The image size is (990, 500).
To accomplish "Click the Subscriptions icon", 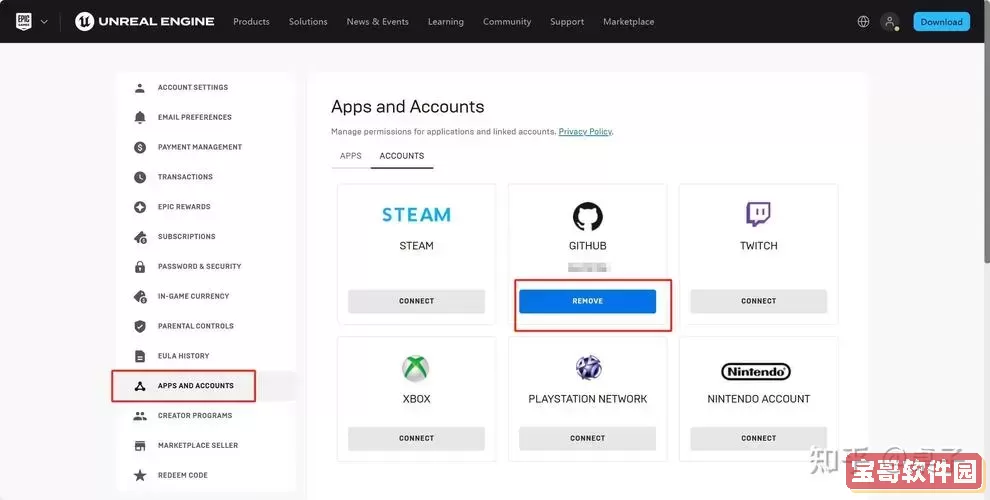I will 140,237.
